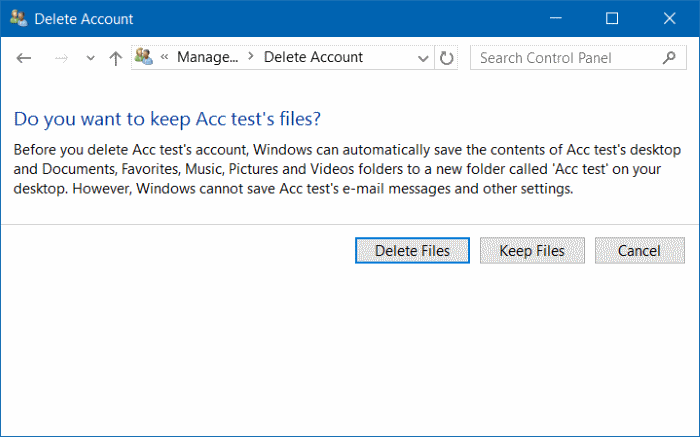Click the paragraph beginning 'Before you delete'
Image resolution: width=700 pixels, height=437 pixels.
(x=347, y=169)
